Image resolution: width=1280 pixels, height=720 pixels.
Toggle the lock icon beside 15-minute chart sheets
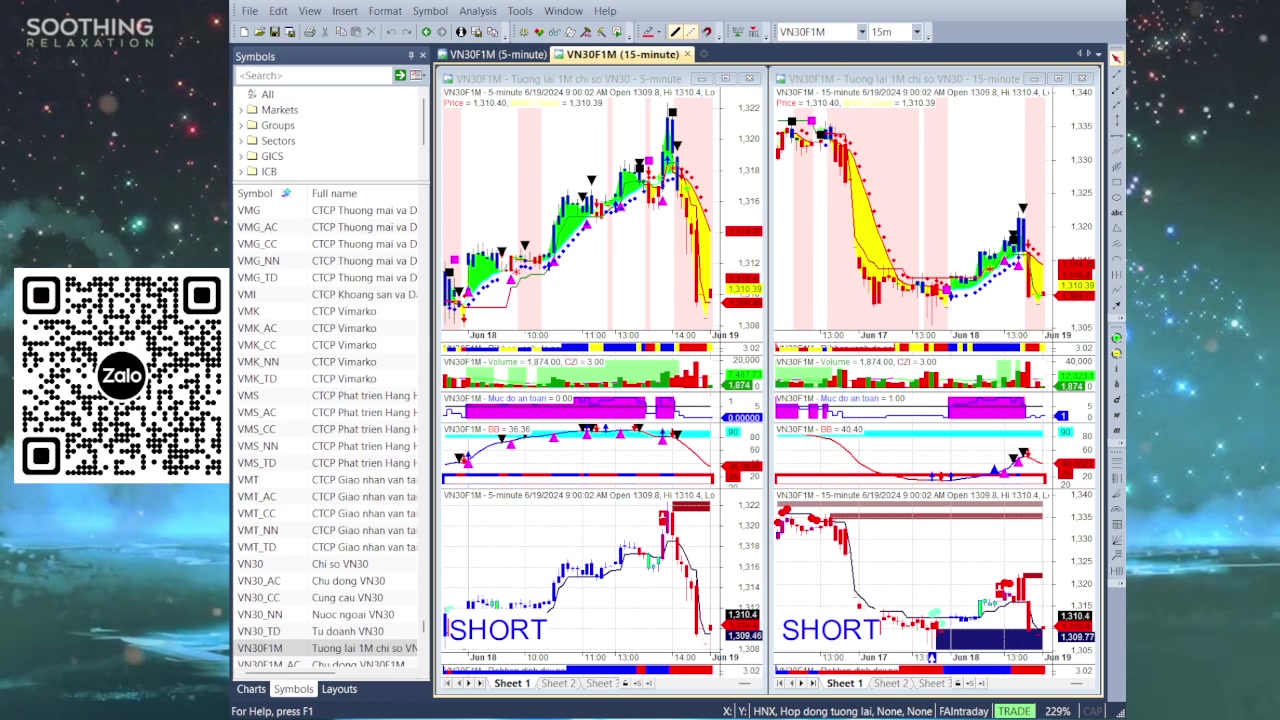coord(958,684)
